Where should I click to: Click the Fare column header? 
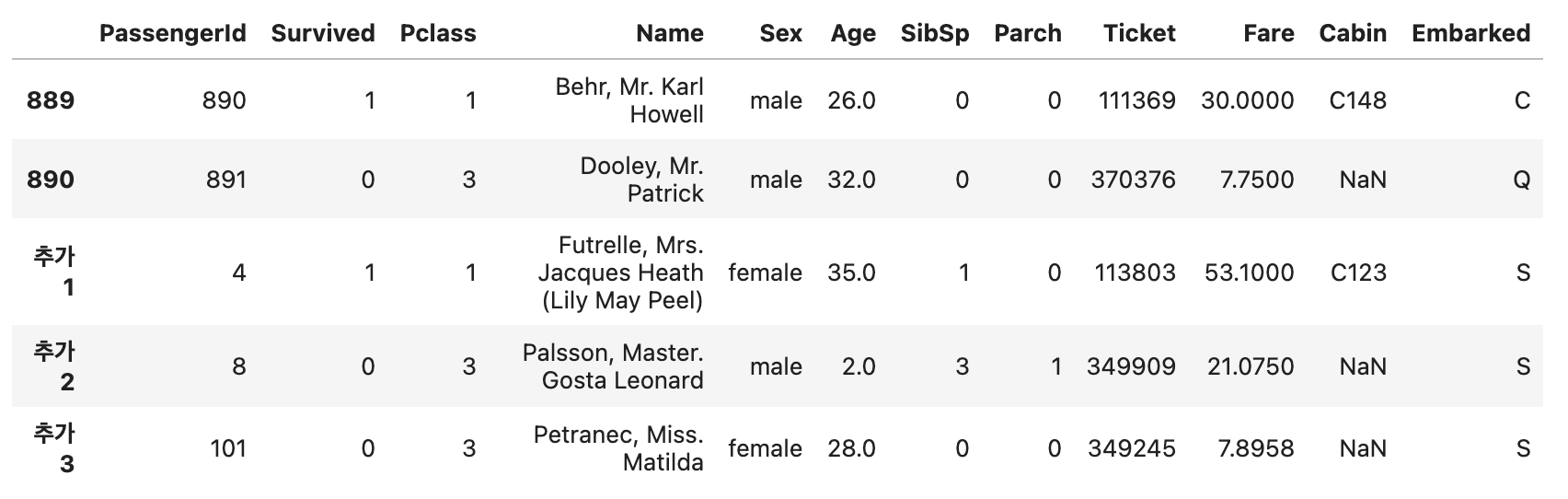pyautogui.click(x=1268, y=33)
